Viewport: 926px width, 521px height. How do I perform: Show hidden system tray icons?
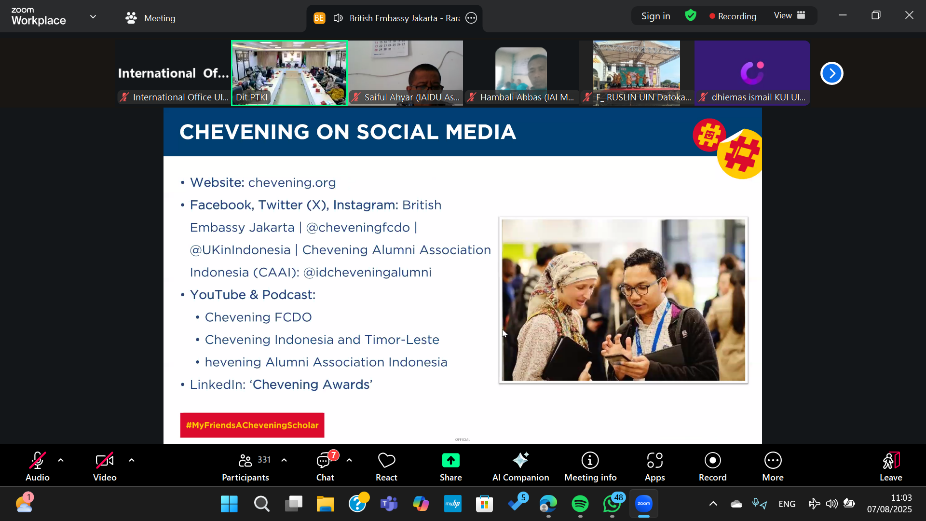pos(713,504)
